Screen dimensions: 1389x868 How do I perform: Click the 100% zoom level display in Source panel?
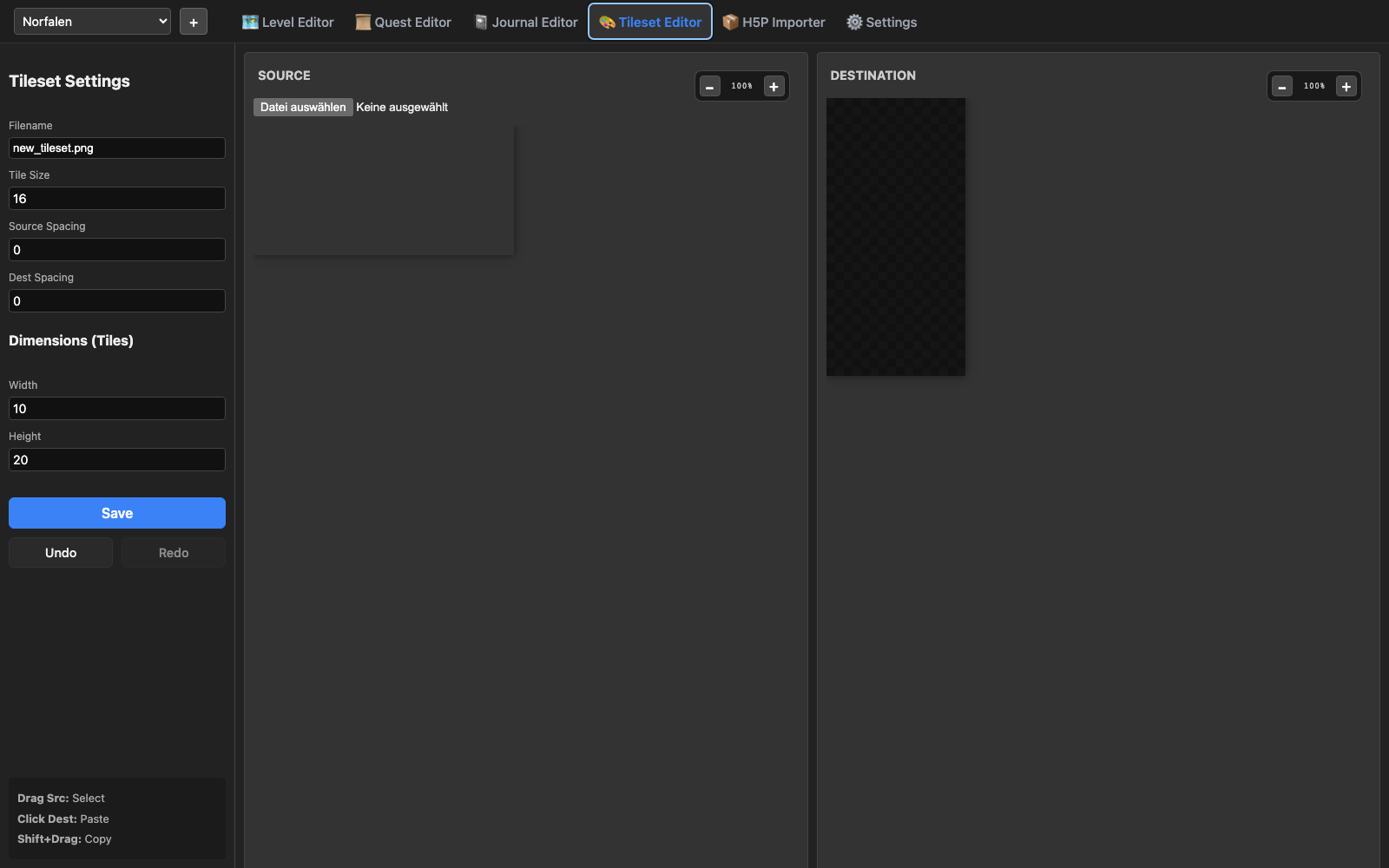742,86
